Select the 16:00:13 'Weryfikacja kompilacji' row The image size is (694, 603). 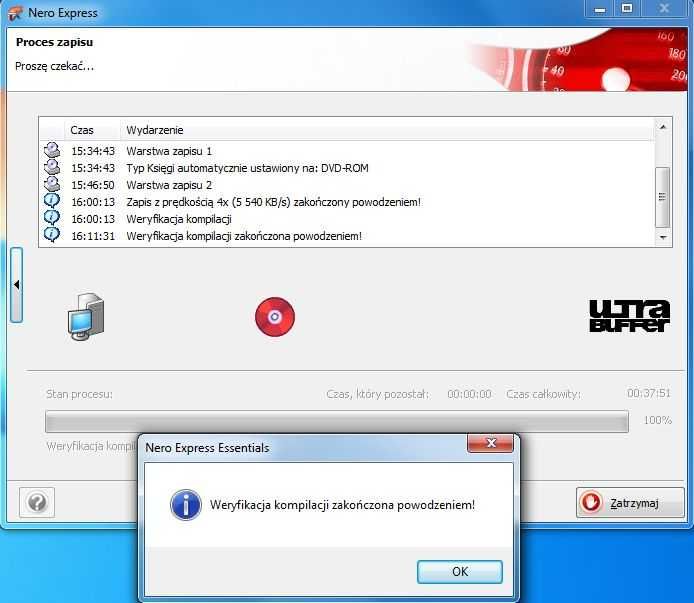pyautogui.click(x=347, y=219)
